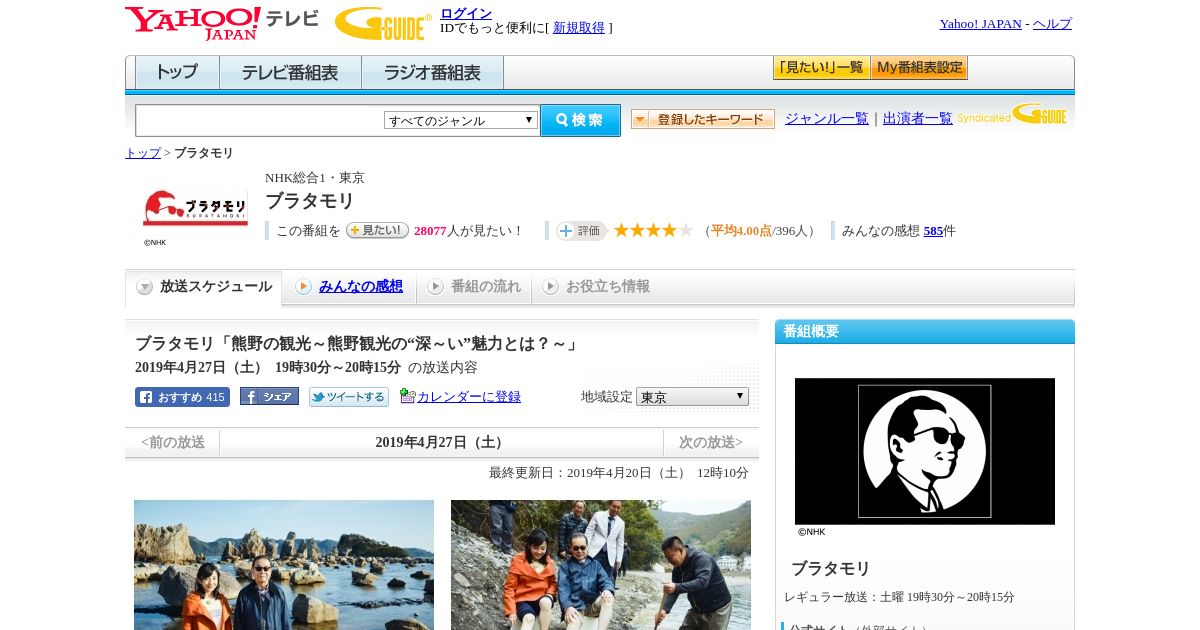Open the カレンダーに登録 link
The image size is (1200, 630).
(469, 397)
